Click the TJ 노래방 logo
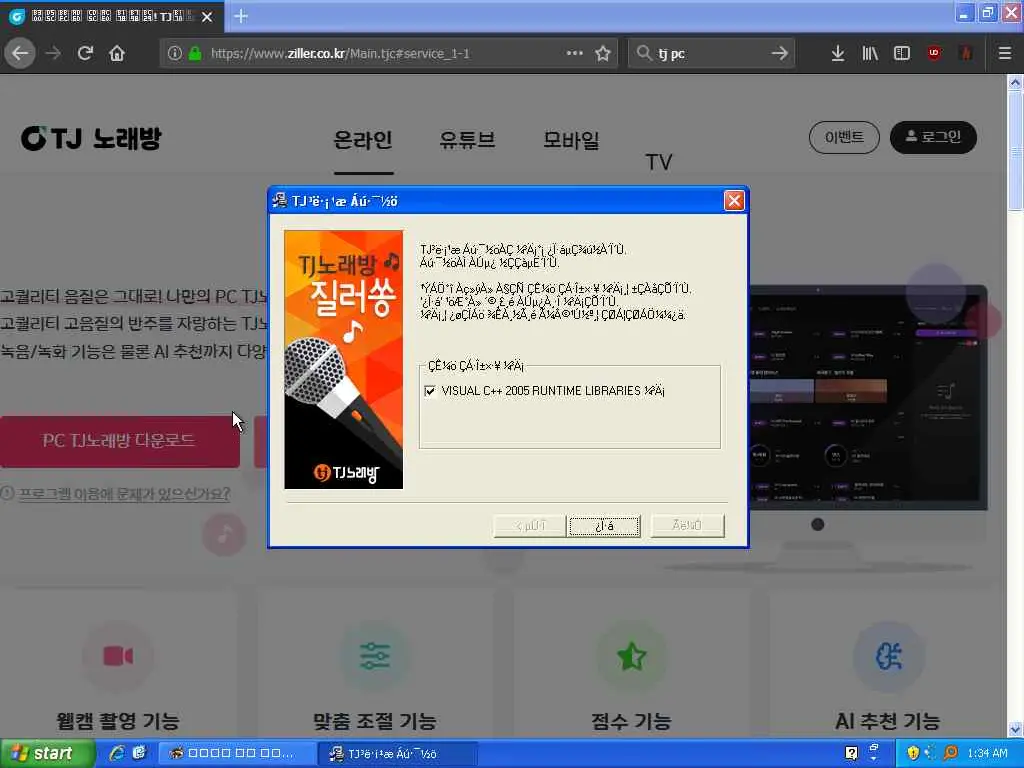The width and height of the screenshot is (1024, 768). coord(91,138)
